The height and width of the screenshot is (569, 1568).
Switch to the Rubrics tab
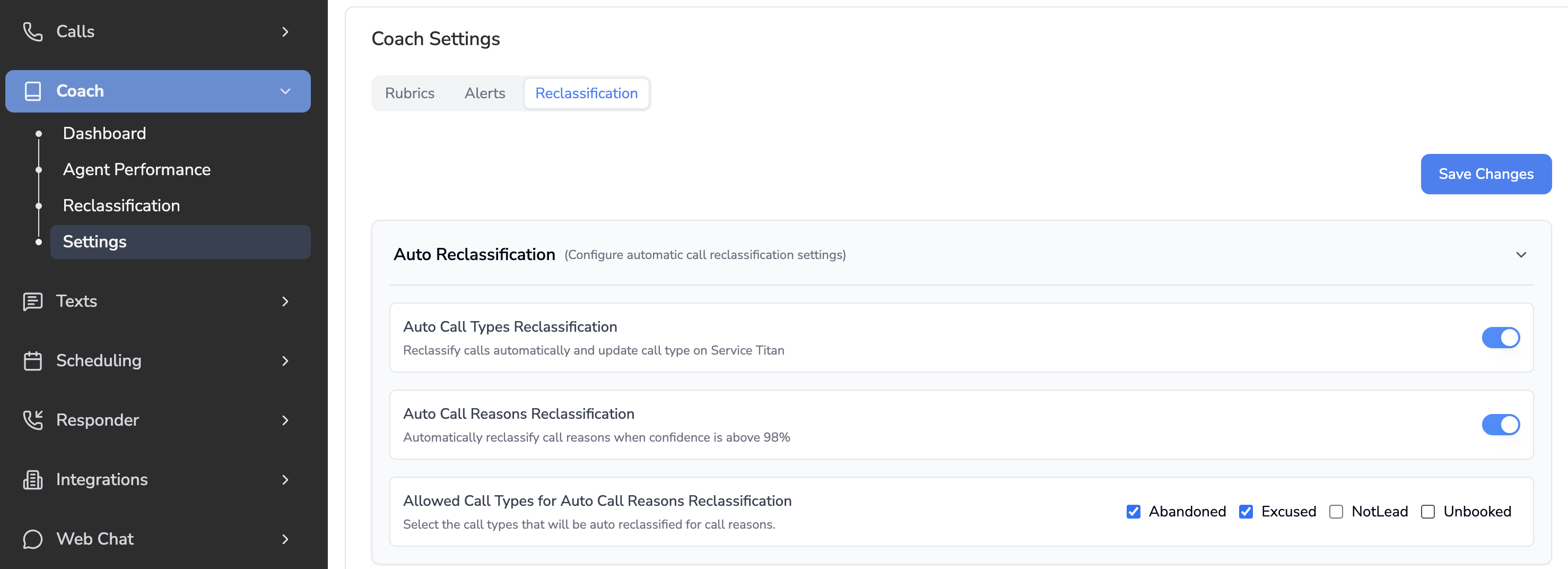[409, 93]
